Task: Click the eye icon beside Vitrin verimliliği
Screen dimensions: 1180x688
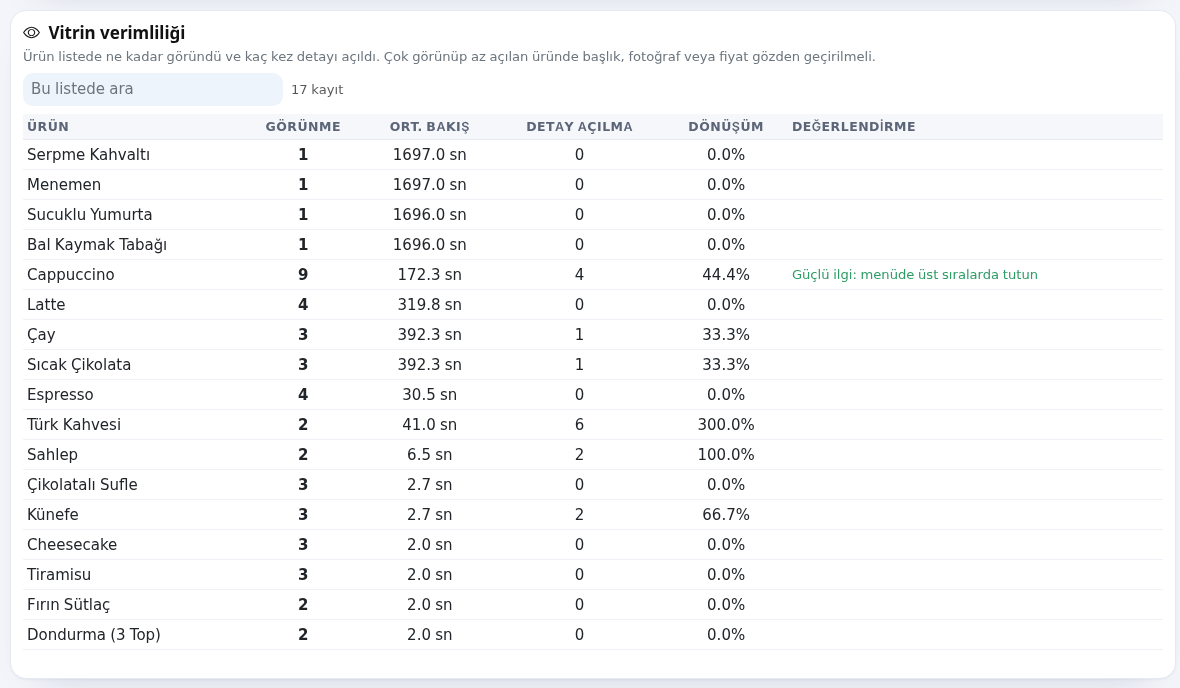Action: click(32, 33)
